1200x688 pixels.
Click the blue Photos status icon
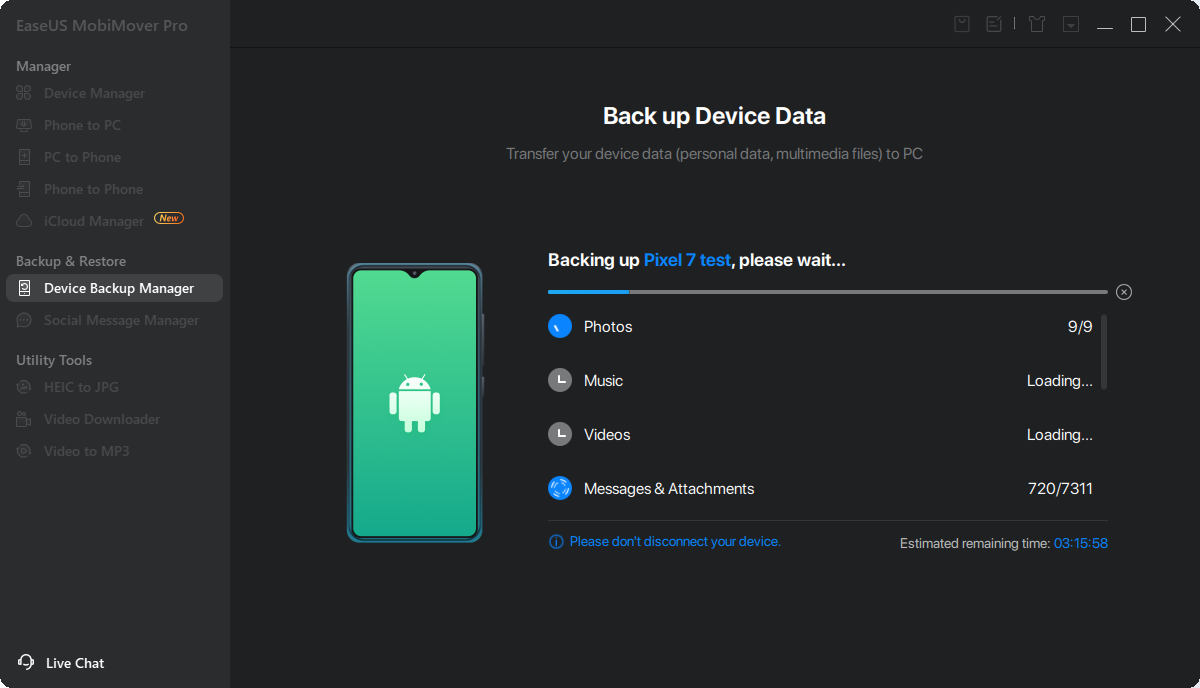click(x=560, y=326)
